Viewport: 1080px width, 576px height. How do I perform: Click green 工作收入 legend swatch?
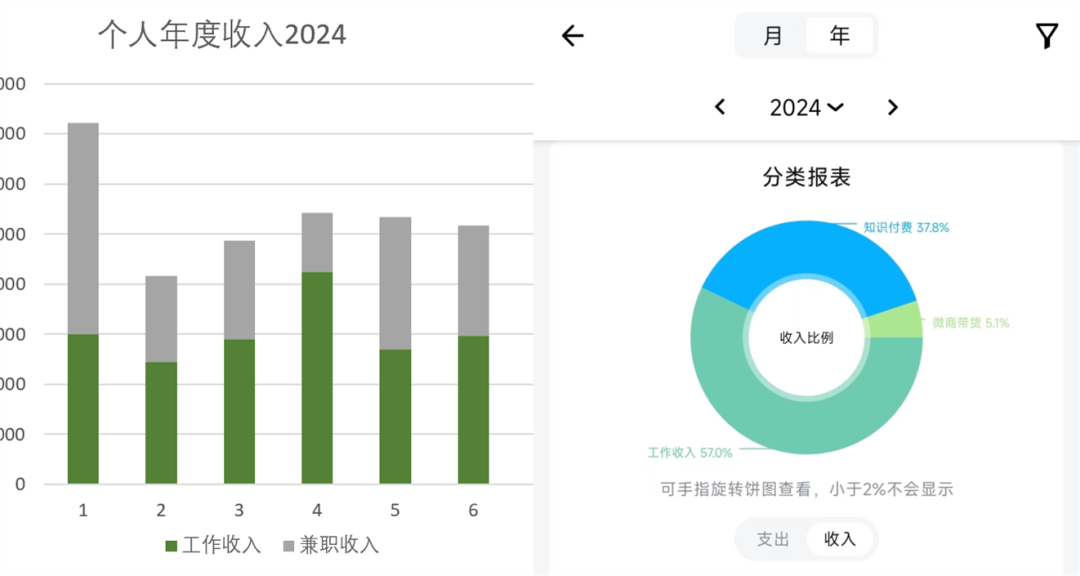pos(172,546)
